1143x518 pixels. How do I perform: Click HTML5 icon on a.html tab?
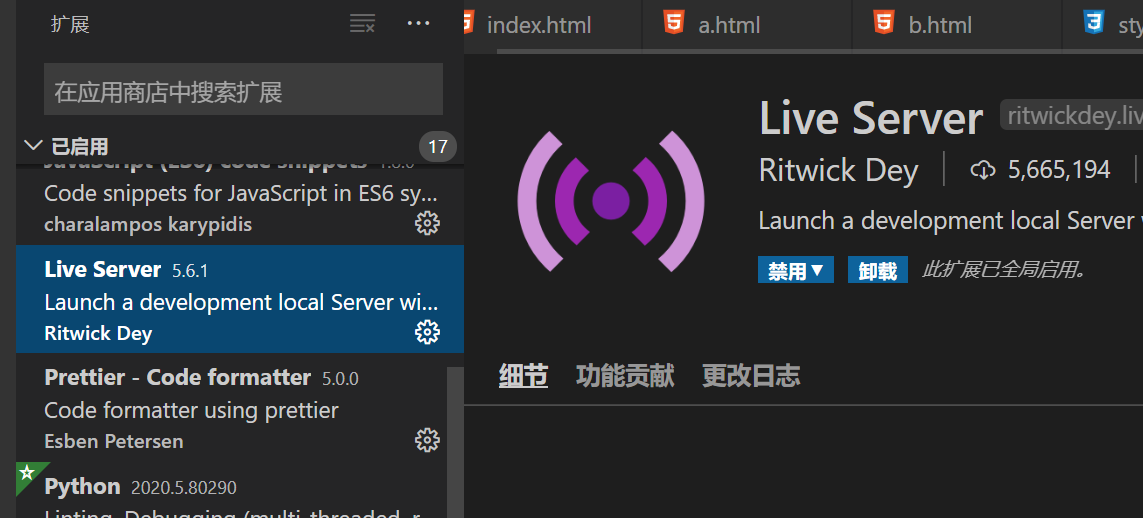(x=674, y=23)
